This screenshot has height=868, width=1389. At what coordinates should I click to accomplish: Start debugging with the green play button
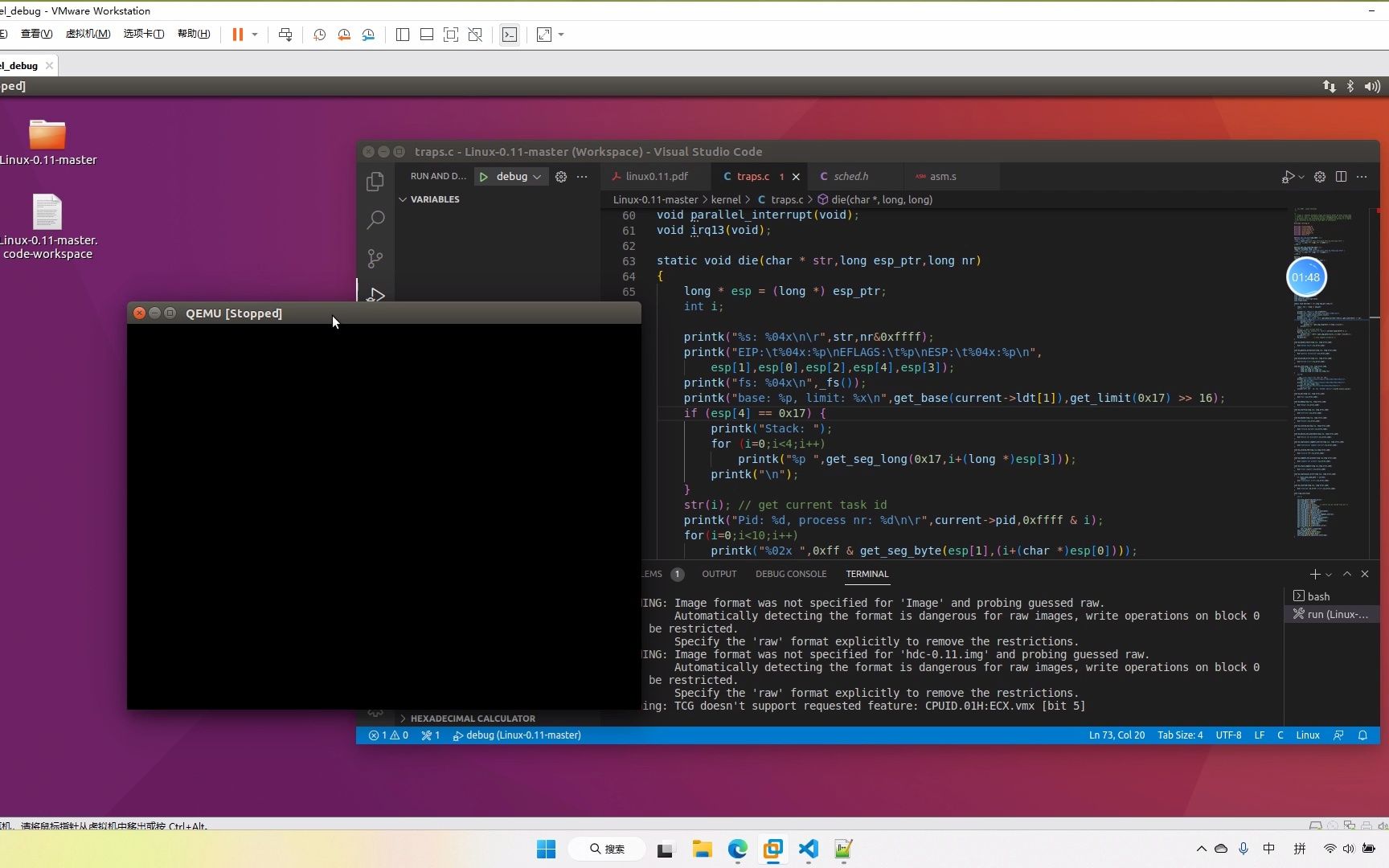(x=483, y=177)
